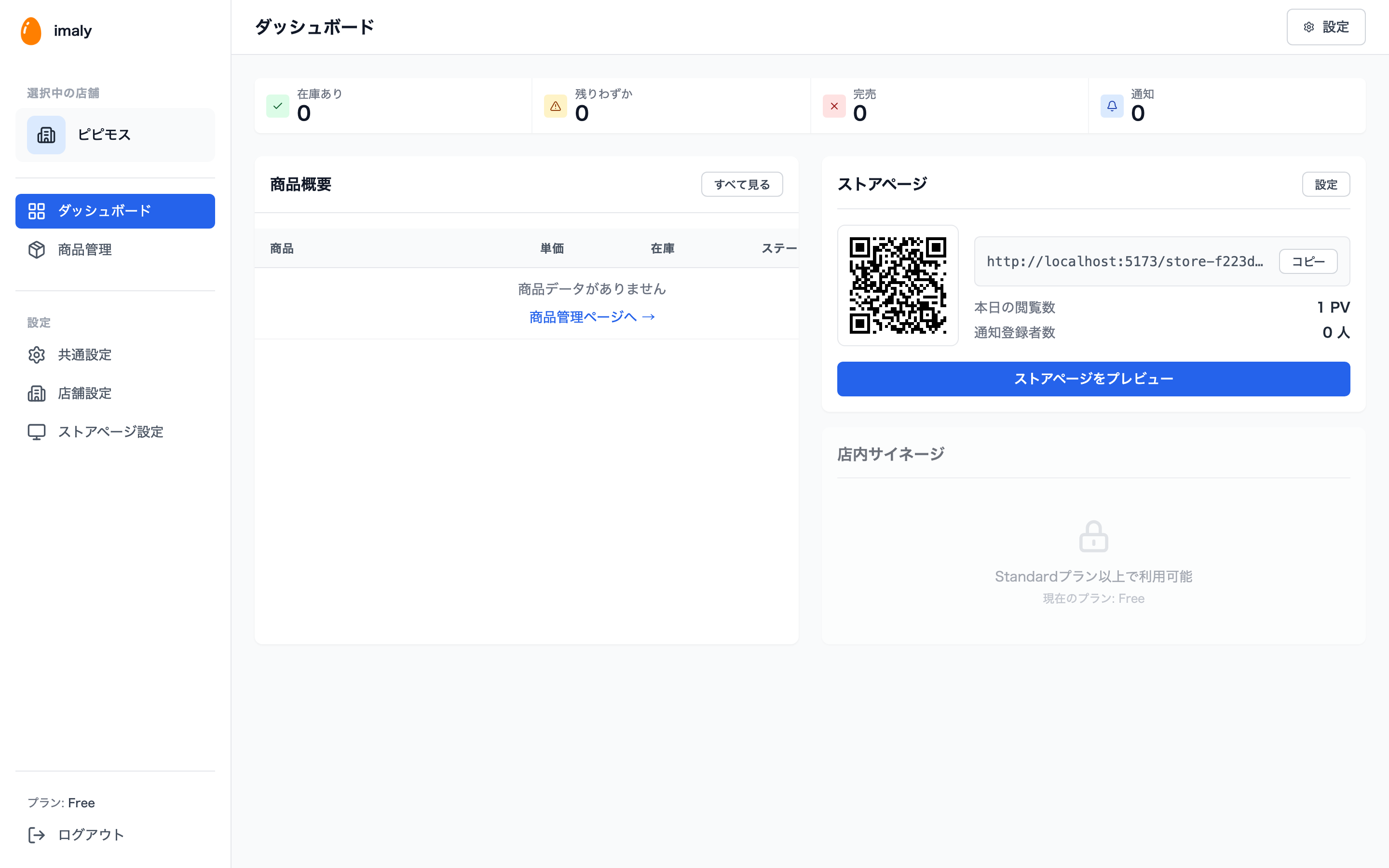Select the ピピモス store building icon

46,135
